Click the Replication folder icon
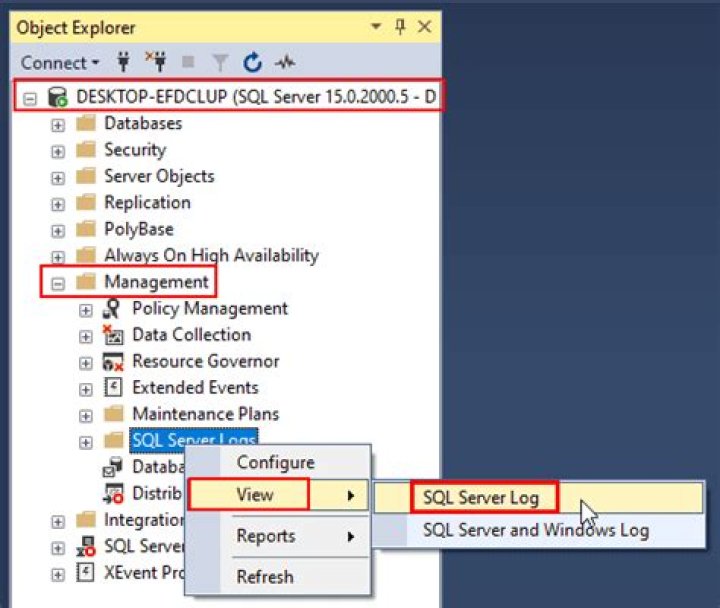 86,202
